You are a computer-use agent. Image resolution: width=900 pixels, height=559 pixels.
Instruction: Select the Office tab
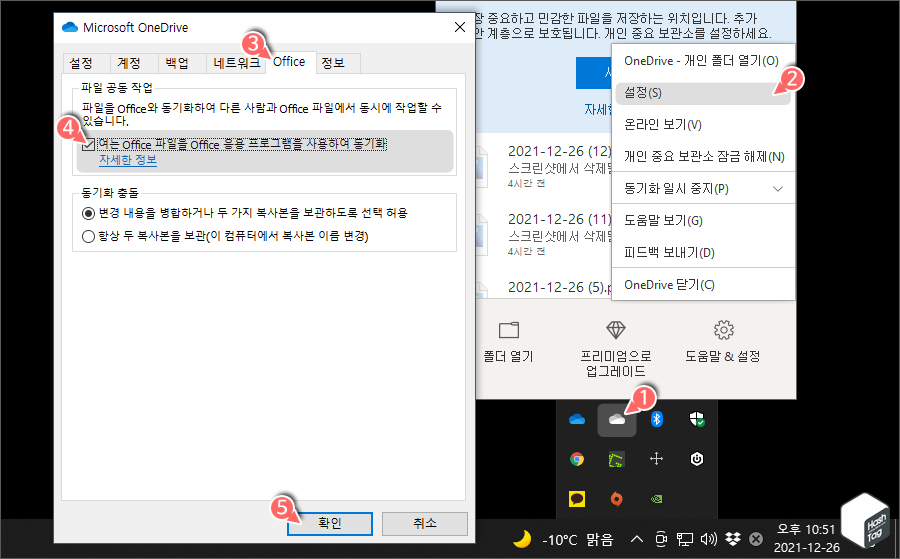289,62
